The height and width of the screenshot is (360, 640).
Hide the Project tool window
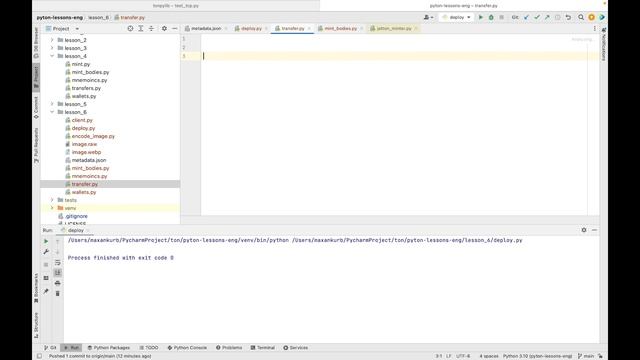(175, 29)
